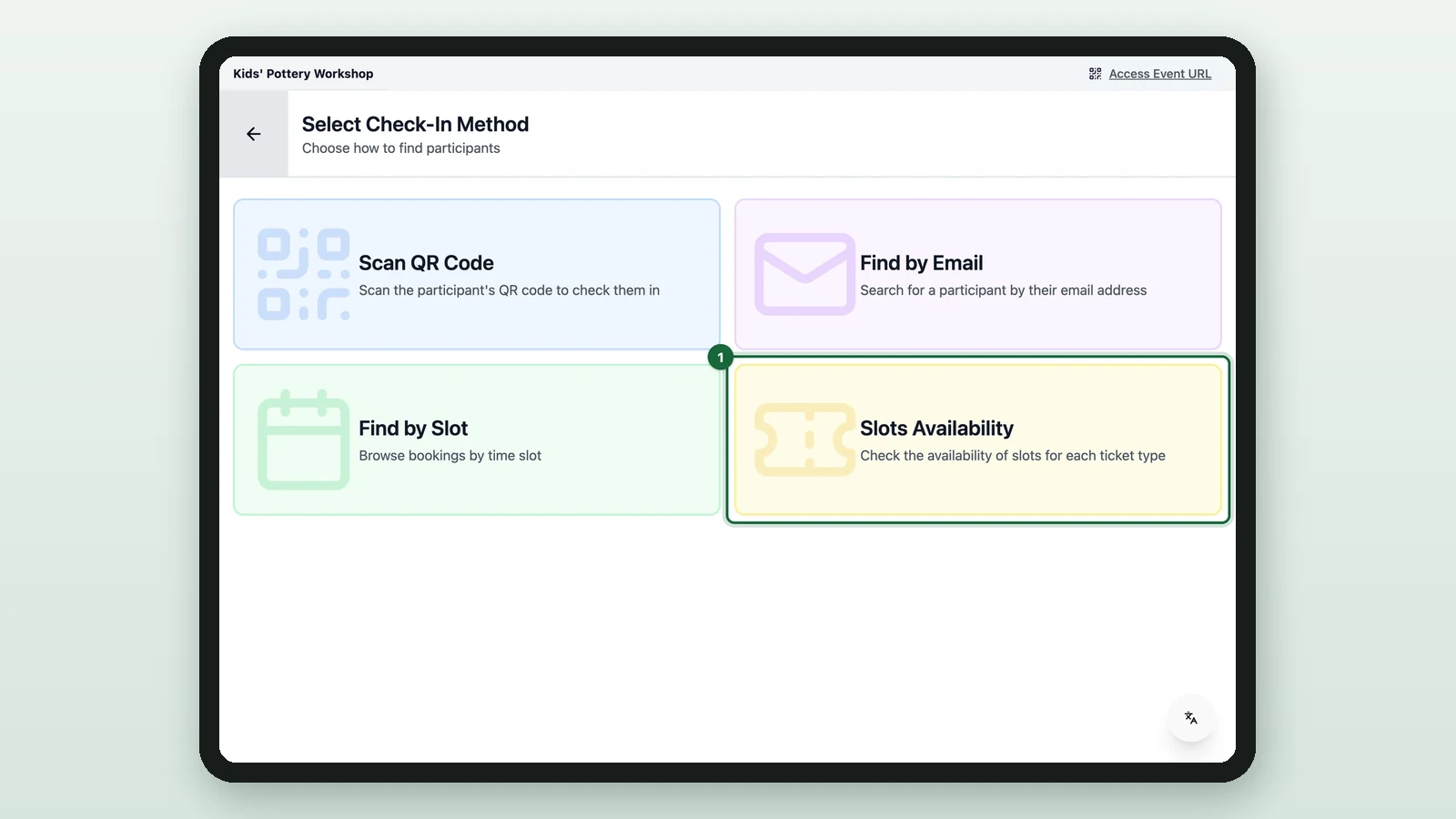Click 'Check the availability of slots' description

[x=1012, y=456]
